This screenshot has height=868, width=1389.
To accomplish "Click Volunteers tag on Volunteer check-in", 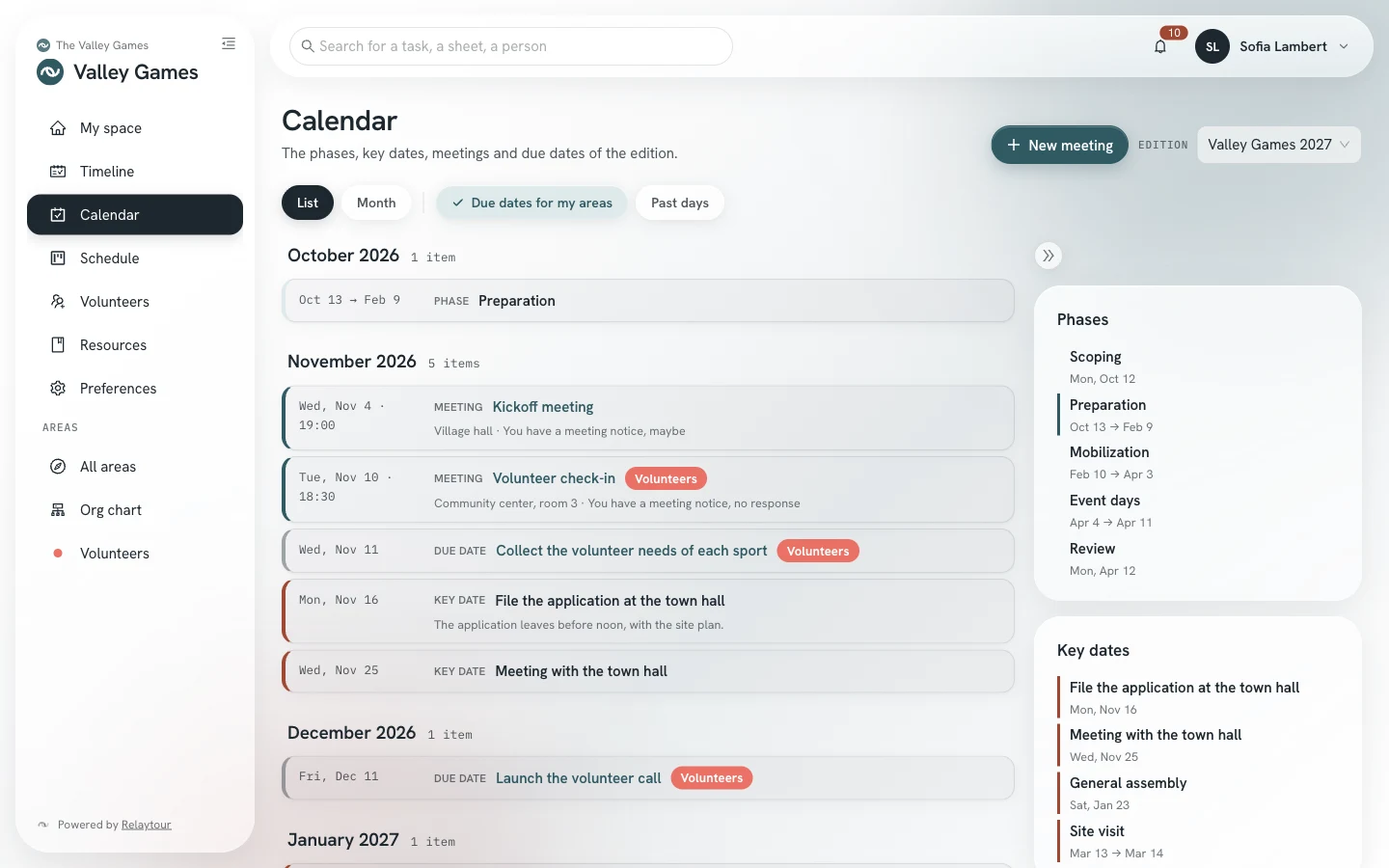I will [666, 478].
